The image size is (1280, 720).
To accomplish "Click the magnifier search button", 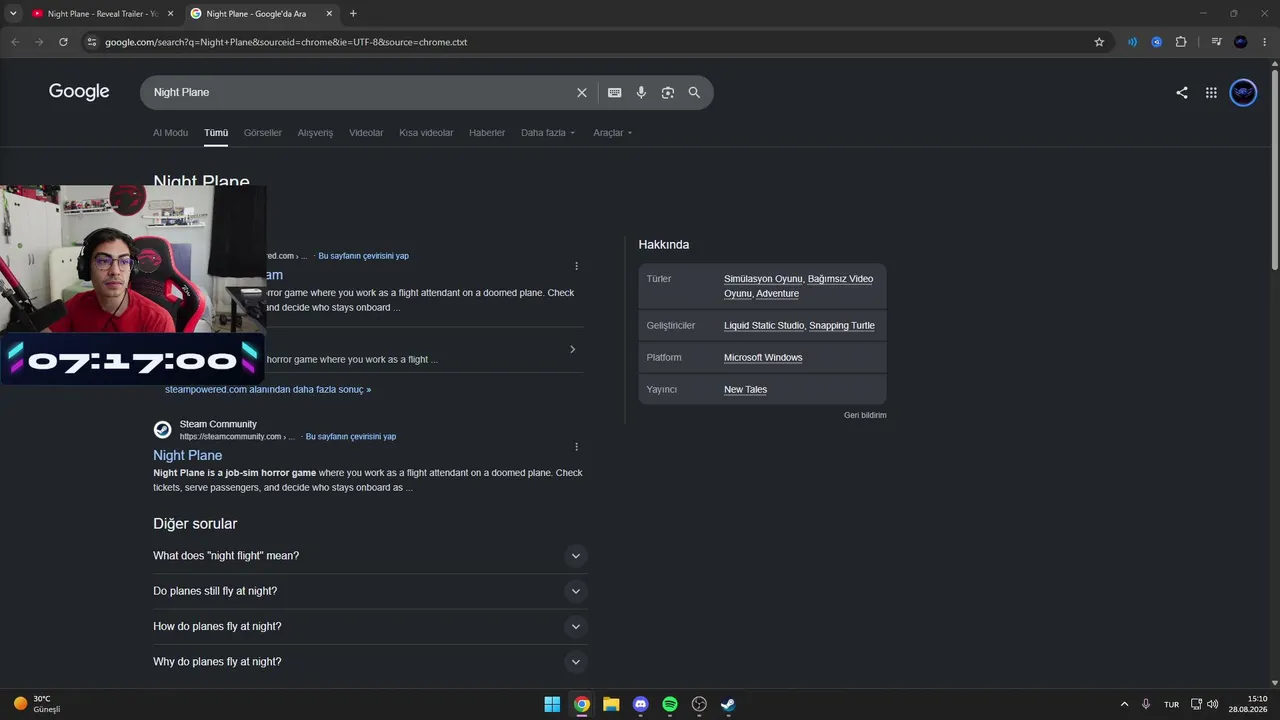I will 694,92.
